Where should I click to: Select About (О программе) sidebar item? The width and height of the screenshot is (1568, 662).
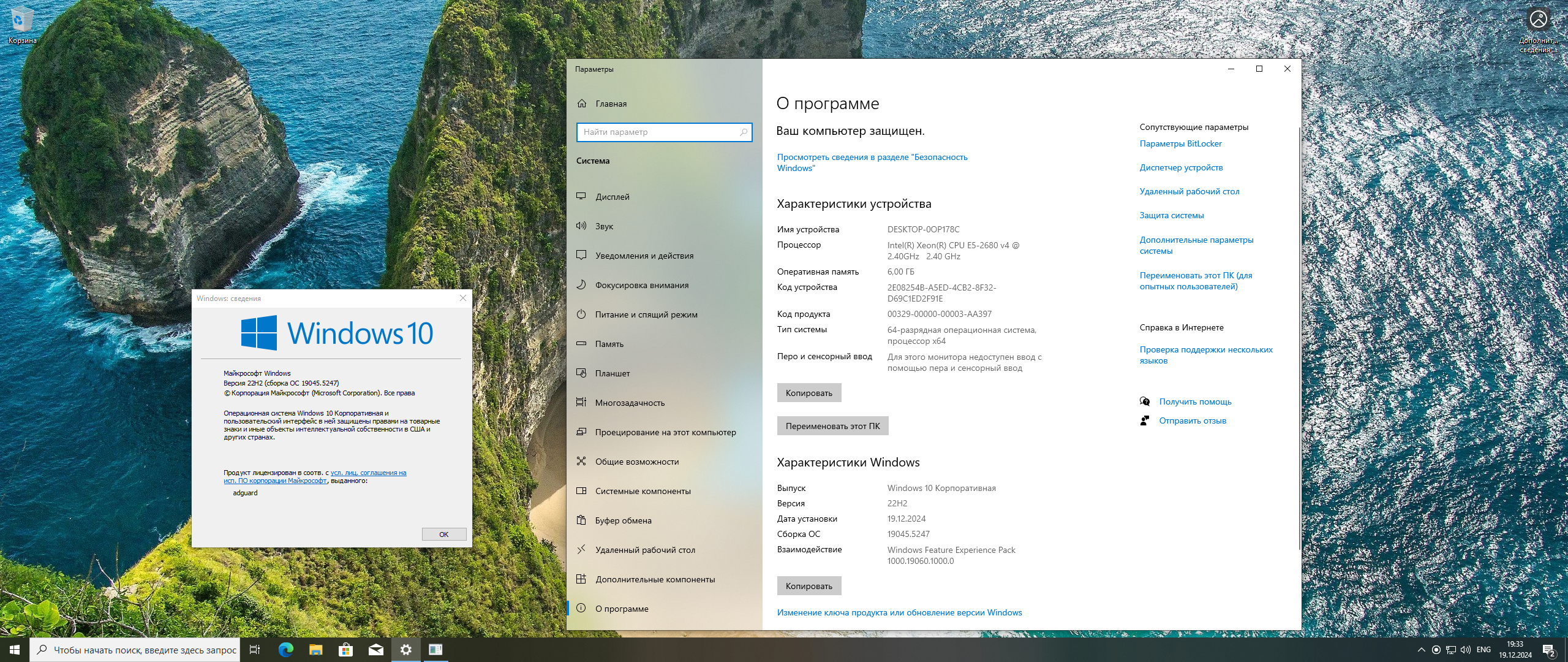[x=621, y=609]
